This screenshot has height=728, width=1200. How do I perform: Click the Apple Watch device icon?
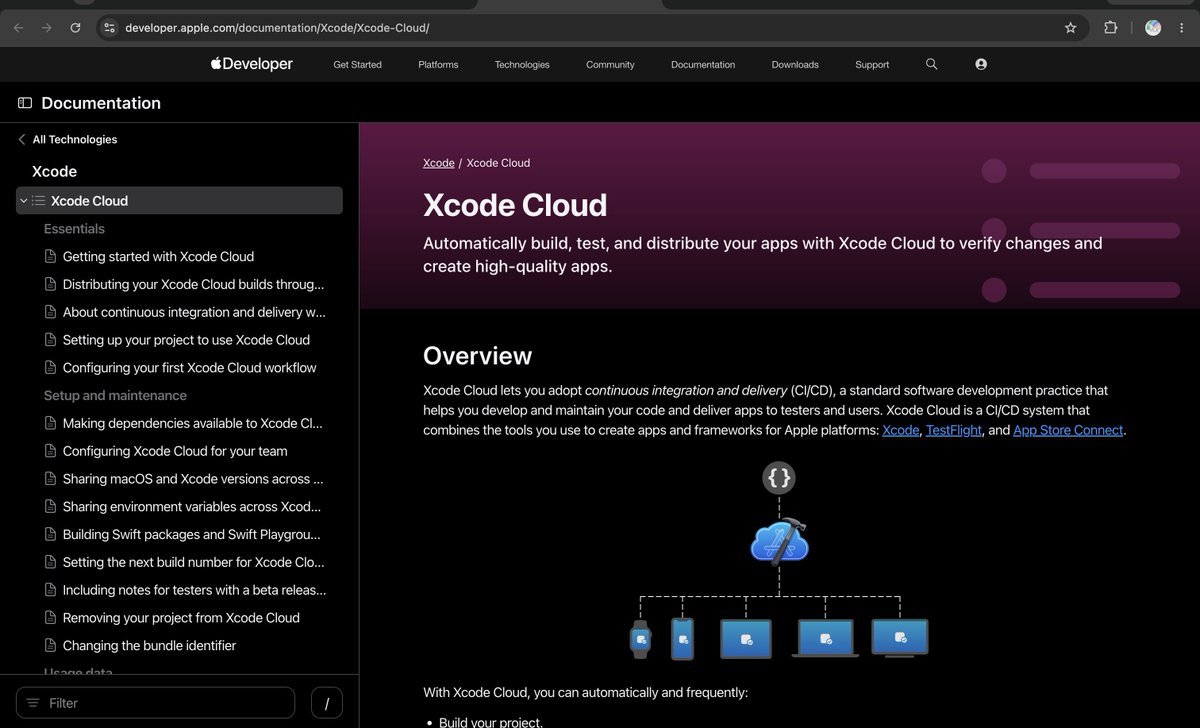tap(640, 639)
